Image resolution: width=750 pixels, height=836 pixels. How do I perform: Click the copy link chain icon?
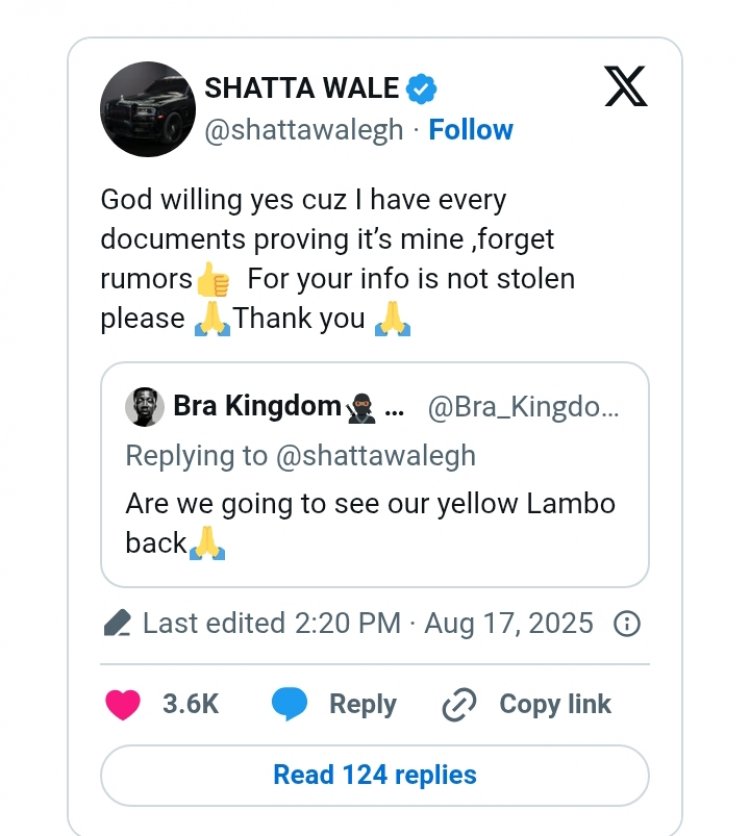459,705
